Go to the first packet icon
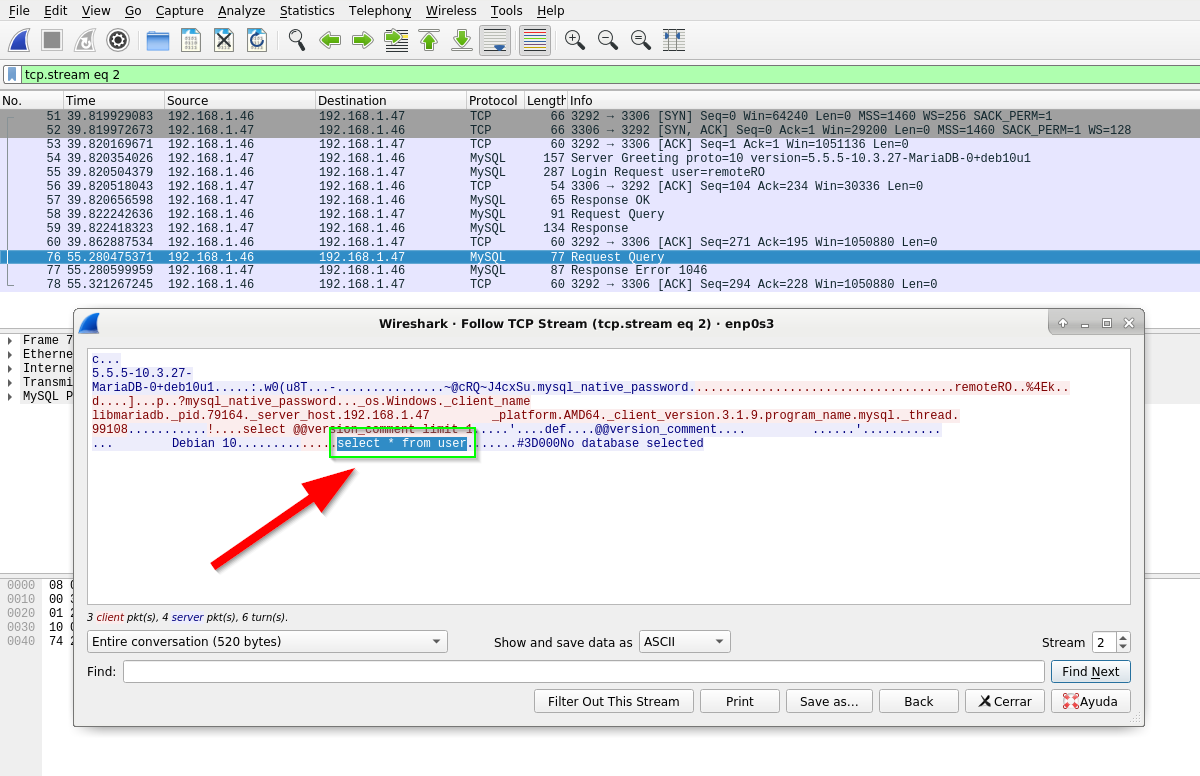 point(429,40)
